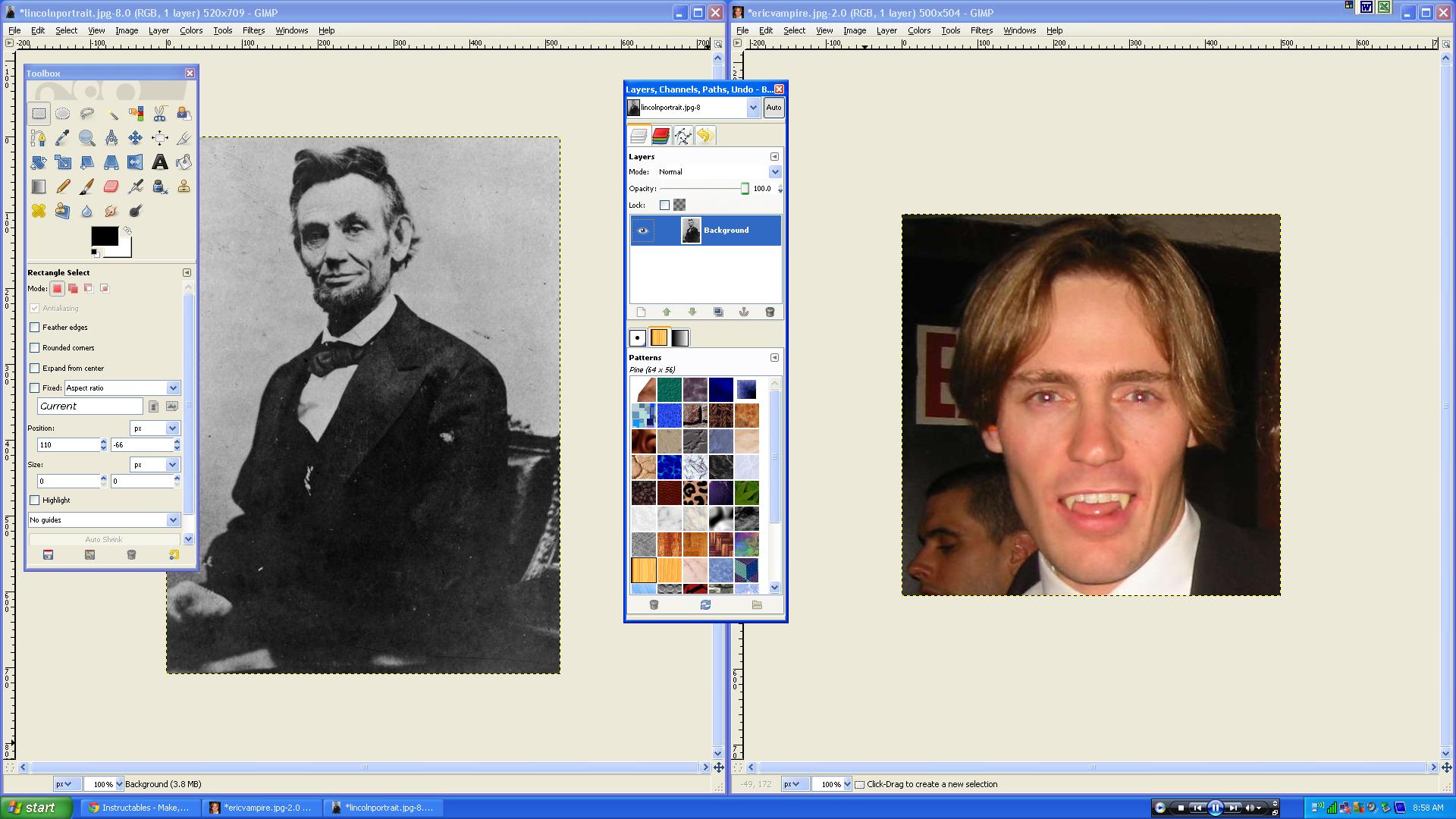Image resolution: width=1456 pixels, height=819 pixels.
Task: Toggle the Highlight checkbox
Action: pyautogui.click(x=35, y=500)
